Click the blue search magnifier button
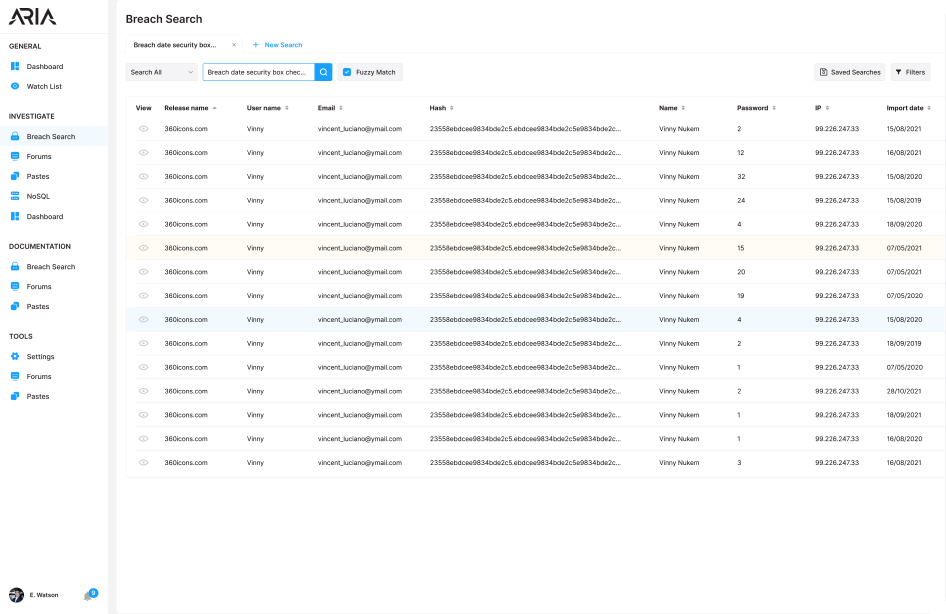The image size is (946, 614). (323, 72)
